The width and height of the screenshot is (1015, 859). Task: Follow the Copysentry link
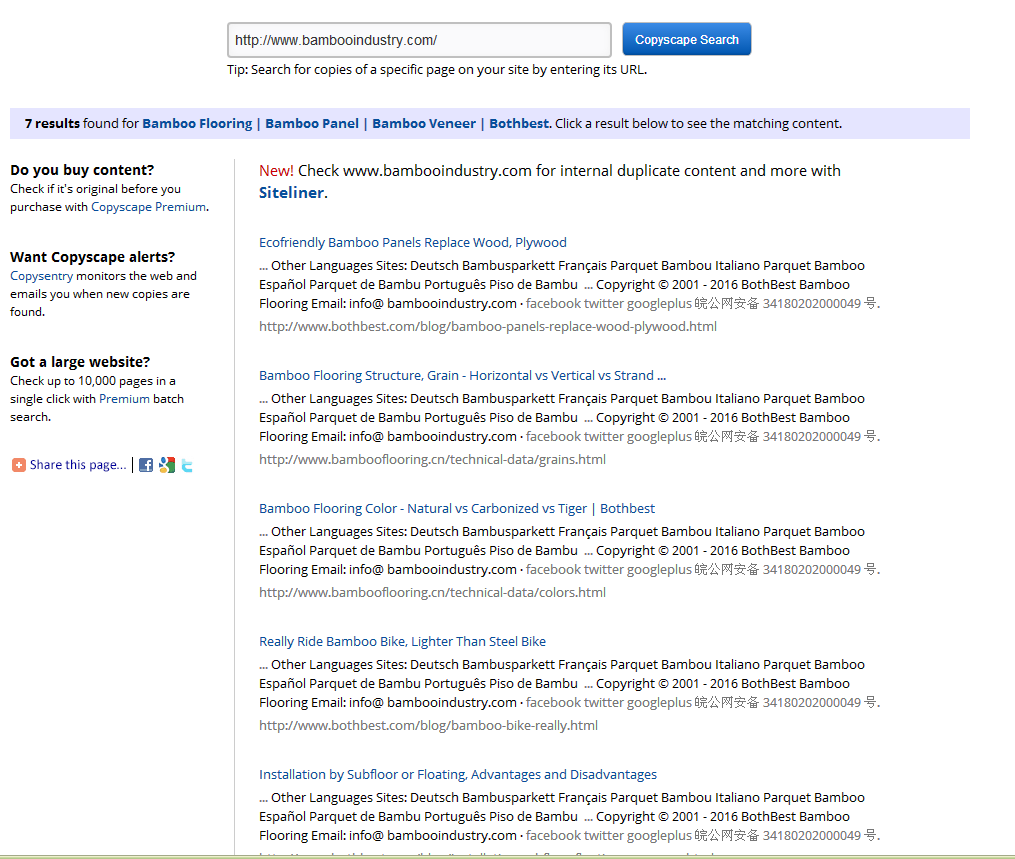(x=41, y=276)
